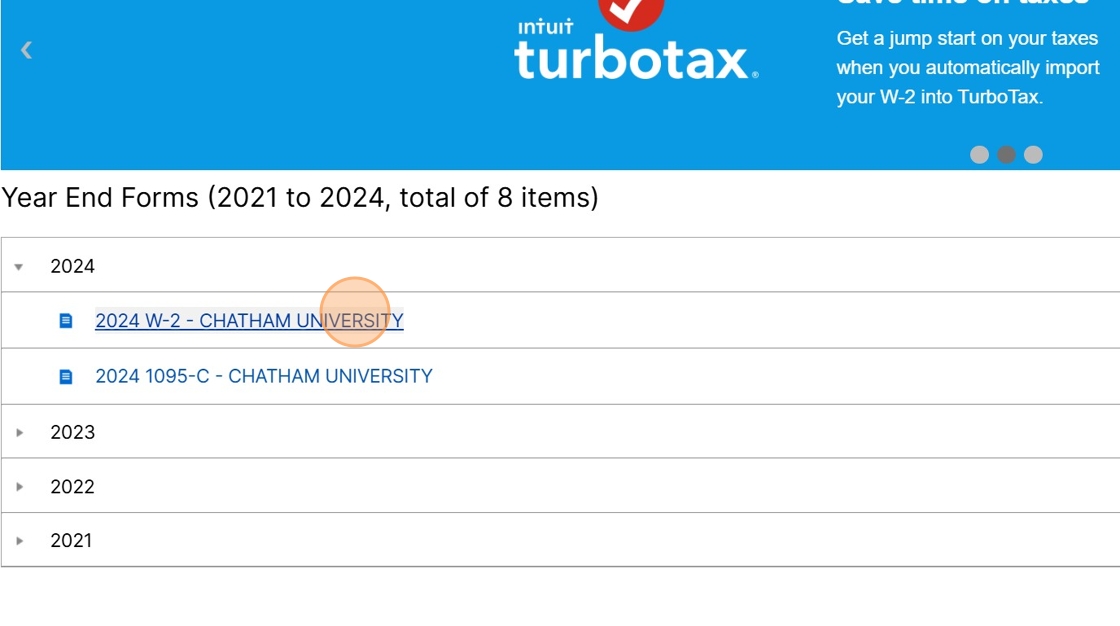This screenshot has height=626, width=1120.
Task: Select the third carousel dot indicator
Action: pyautogui.click(x=1033, y=155)
